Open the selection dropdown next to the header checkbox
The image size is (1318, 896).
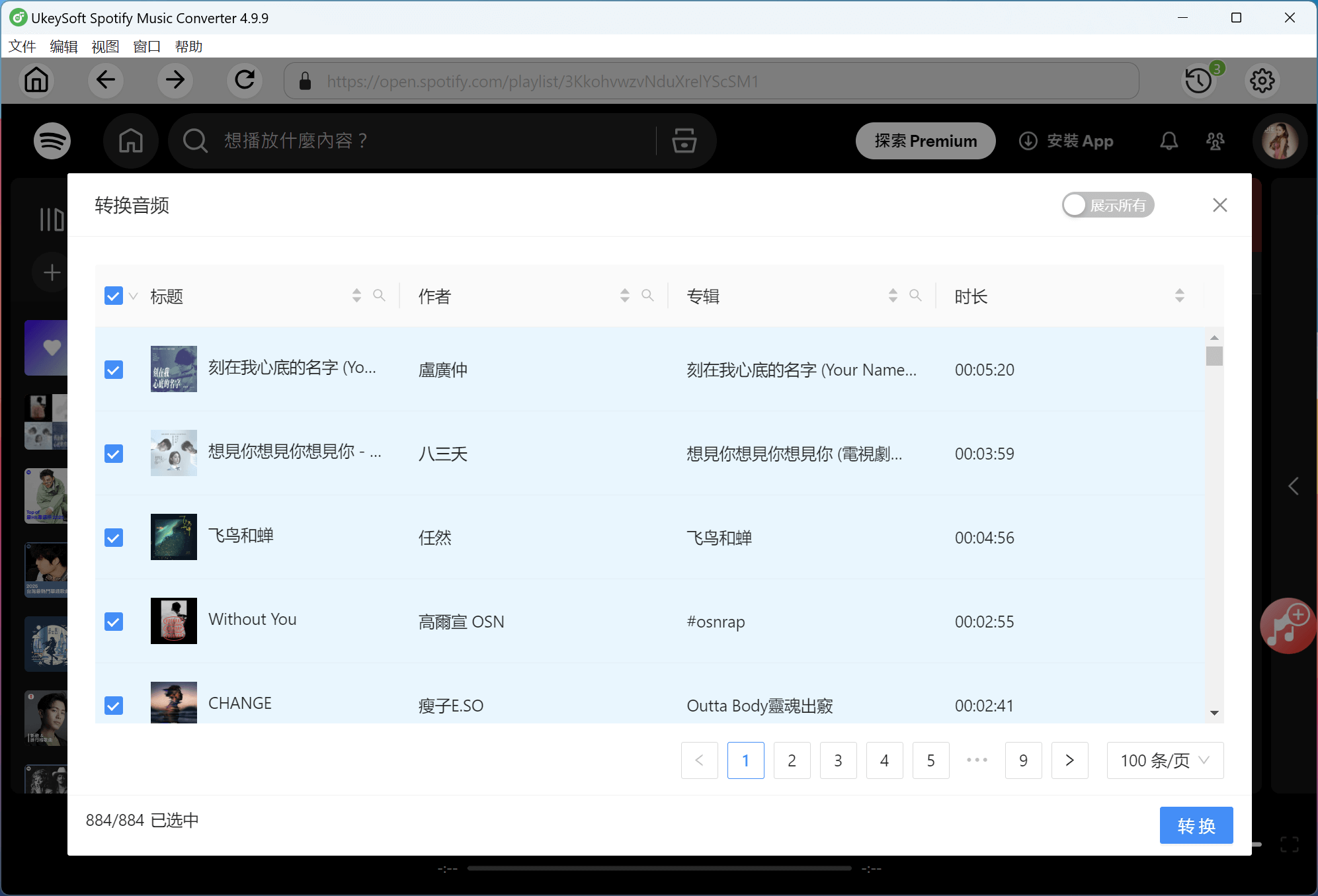coord(132,297)
